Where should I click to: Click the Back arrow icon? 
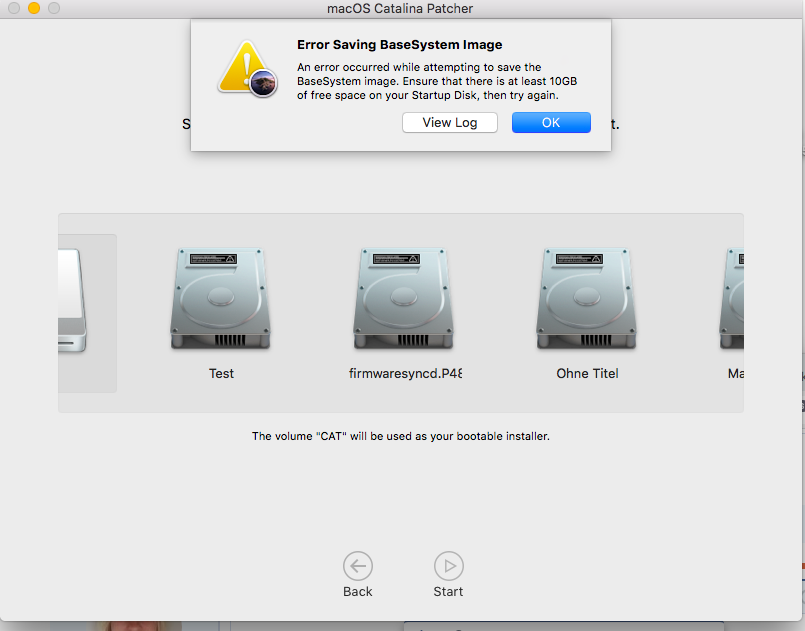coord(358,566)
